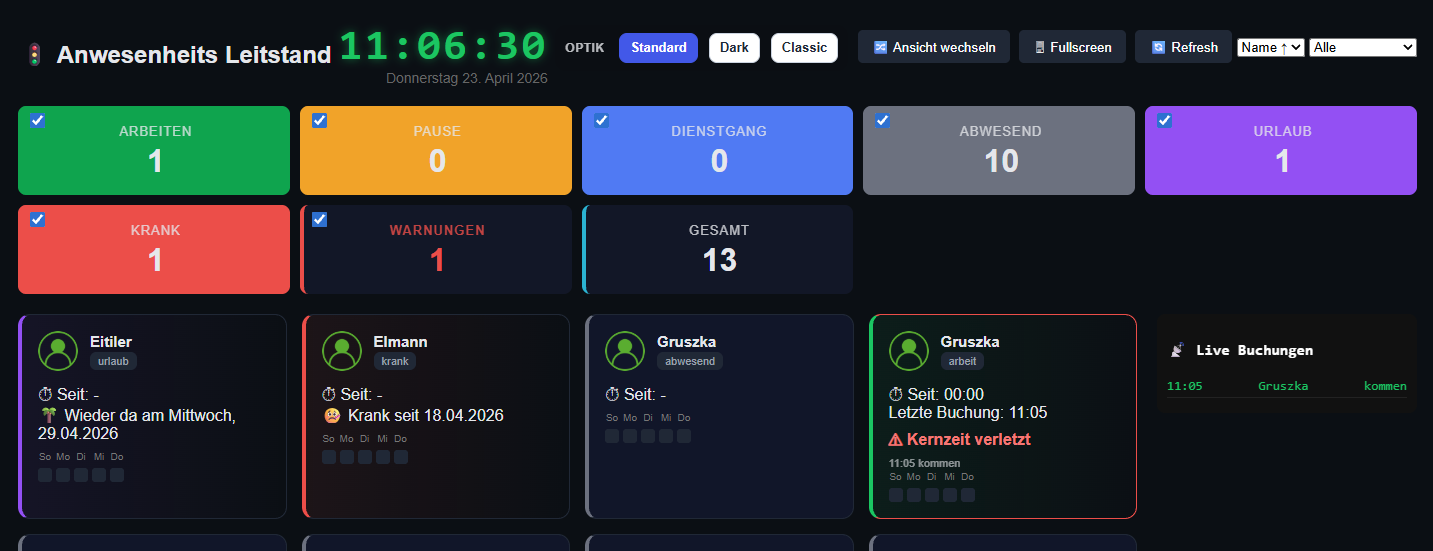
Task: Click Gruszka name in Live Buchungen row
Action: [1283, 386]
